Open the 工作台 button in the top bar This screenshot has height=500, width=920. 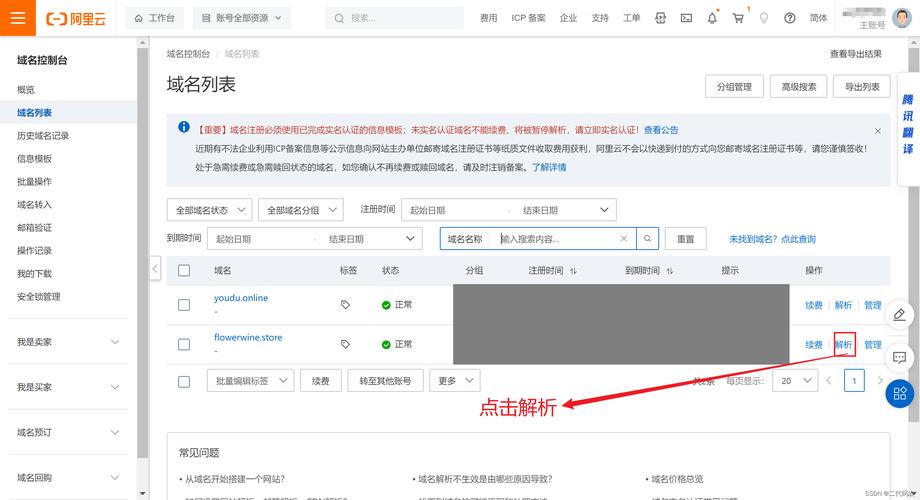[x=154, y=18]
